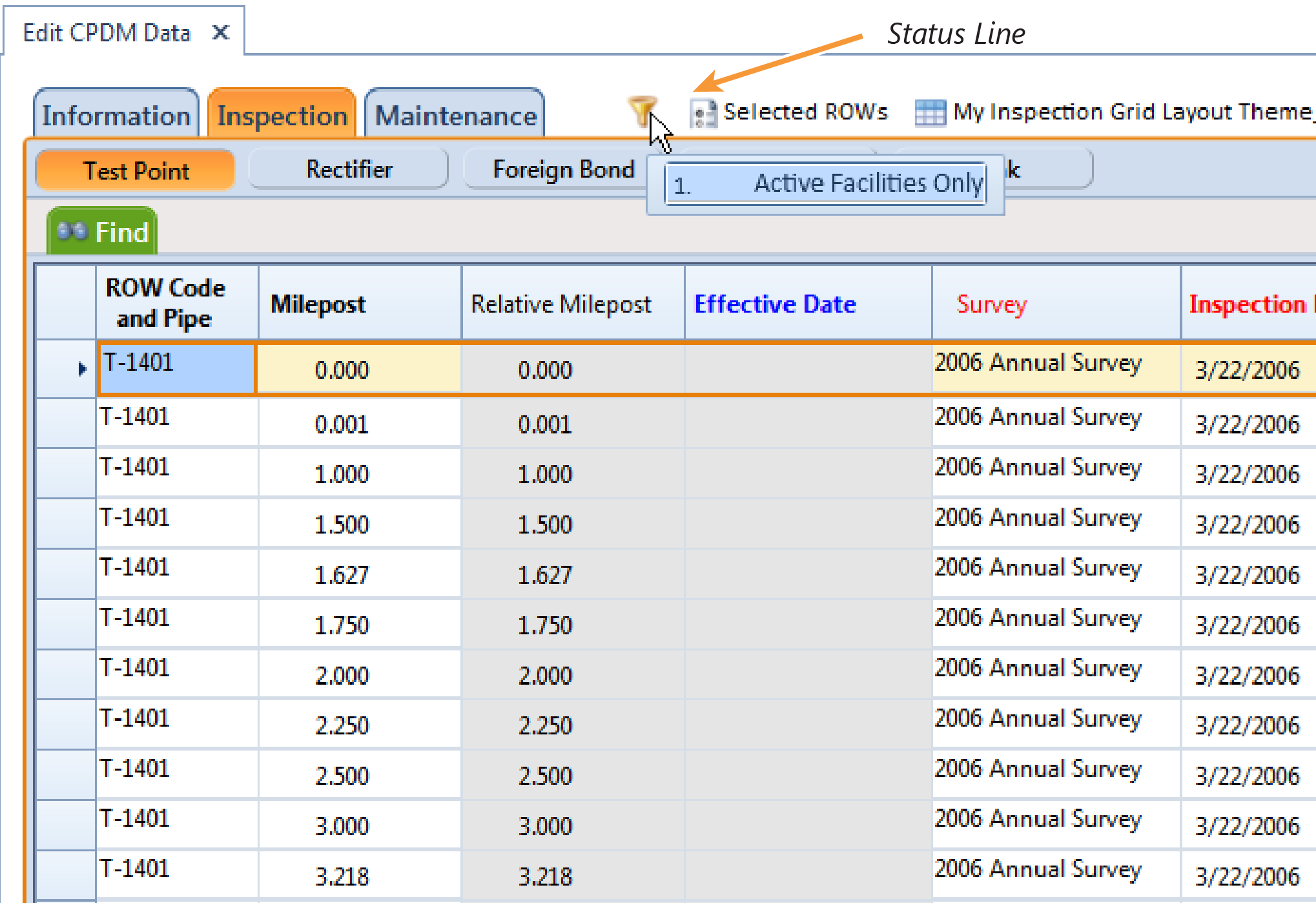
Task: Click the Inspection date column header
Action: (x=1249, y=304)
